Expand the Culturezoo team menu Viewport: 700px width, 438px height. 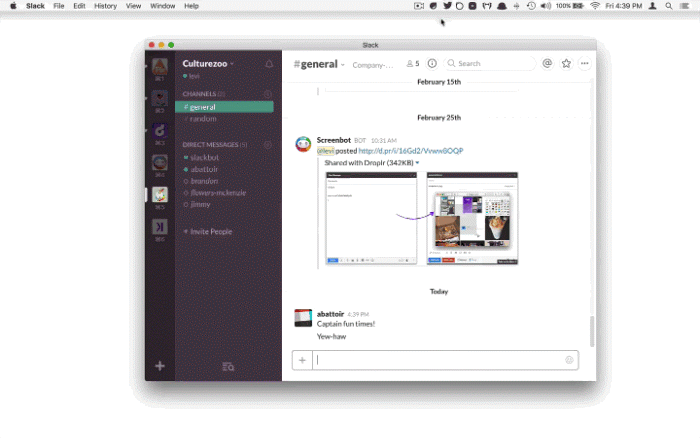(x=208, y=64)
